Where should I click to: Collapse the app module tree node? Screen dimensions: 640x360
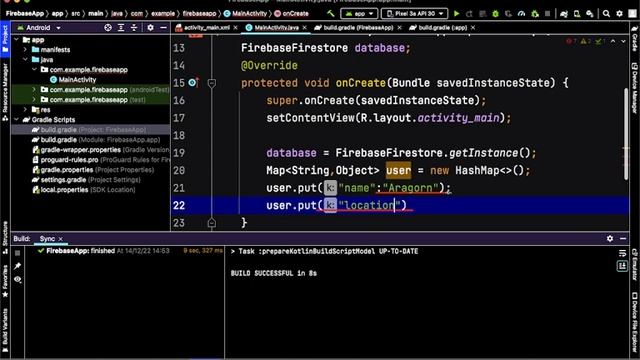(17, 40)
